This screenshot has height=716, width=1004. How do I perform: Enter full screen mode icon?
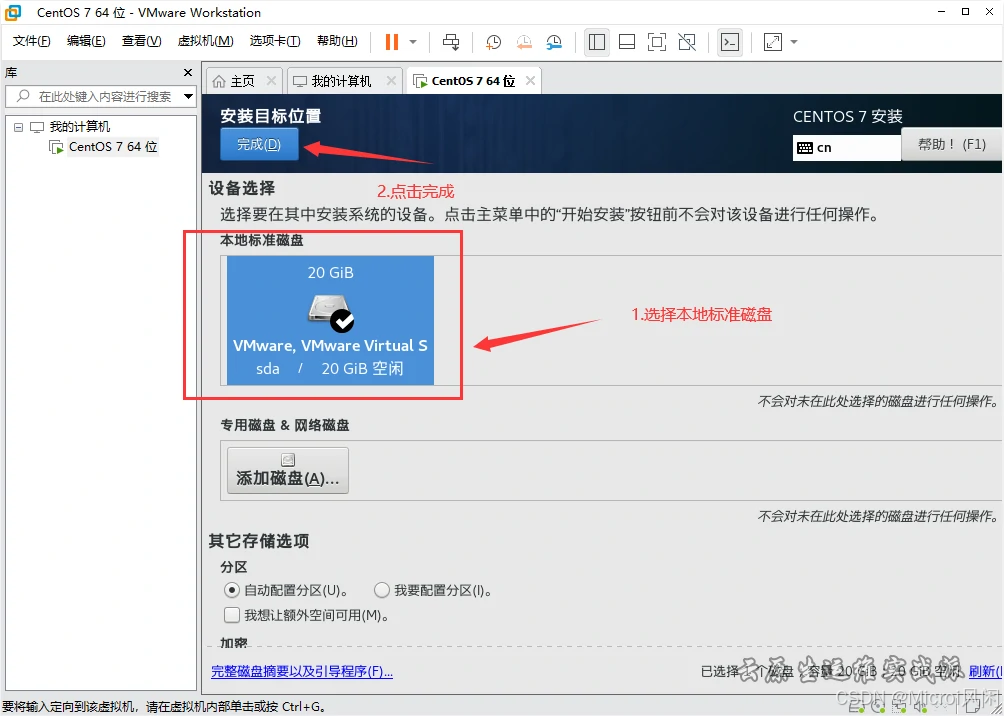point(656,42)
